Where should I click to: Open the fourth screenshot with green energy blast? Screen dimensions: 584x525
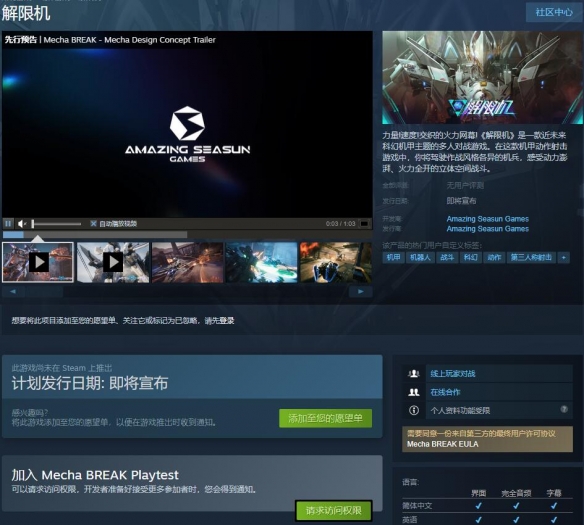(x=261, y=262)
